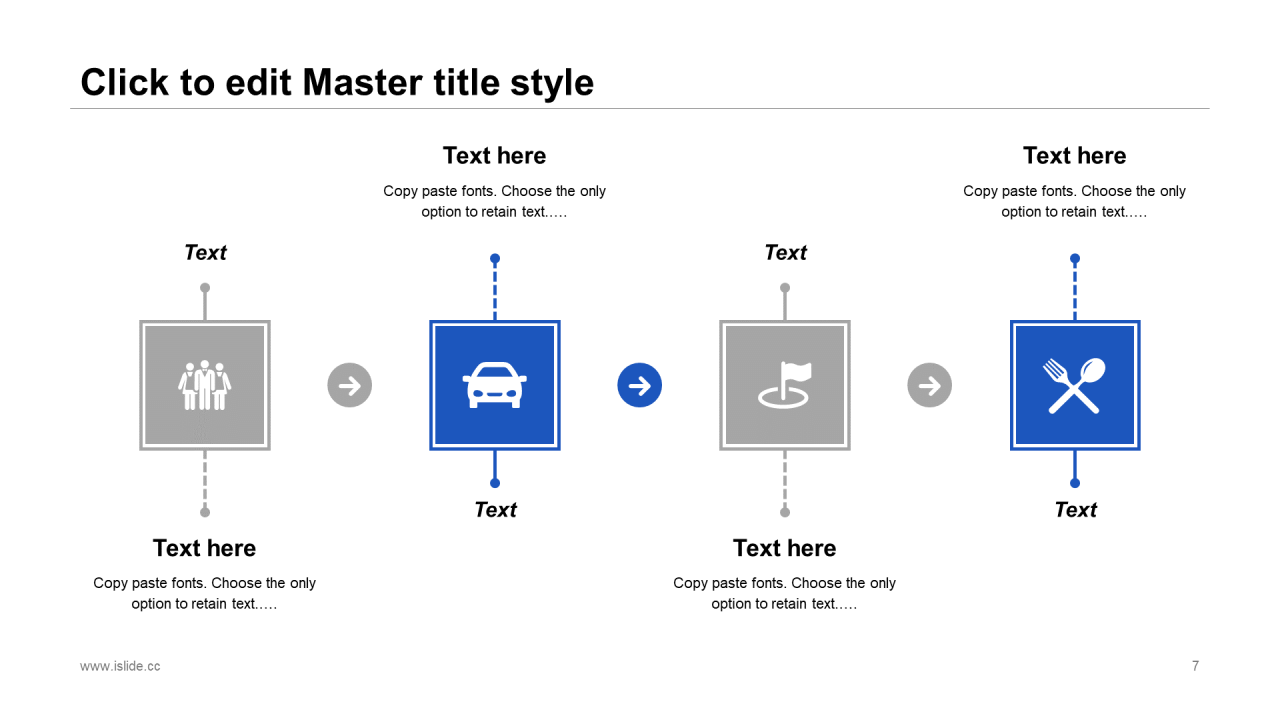Click gray arrow circle between flag and fork-spoon
The width and height of the screenshot is (1280, 720).
[930, 385]
